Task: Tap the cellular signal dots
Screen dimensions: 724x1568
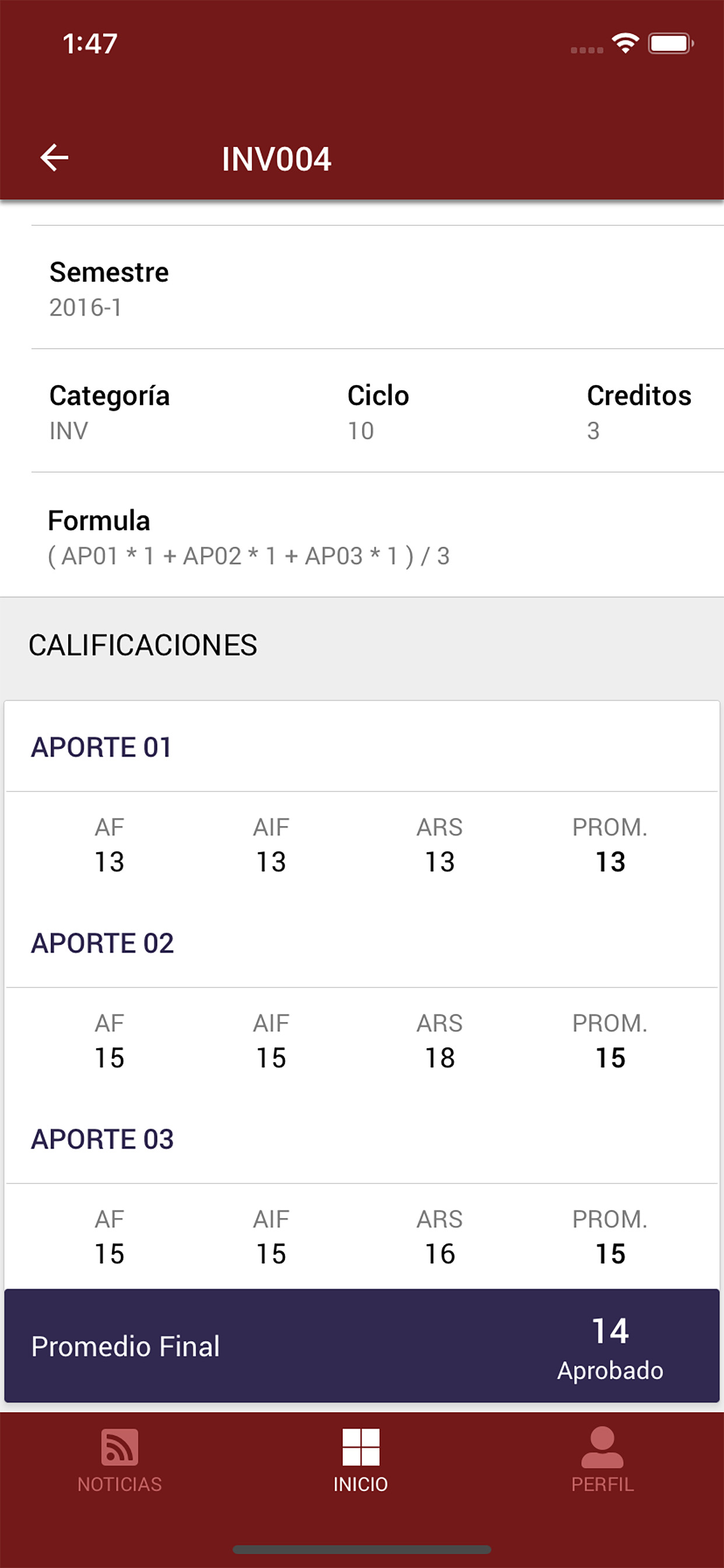Action: point(587,50)
